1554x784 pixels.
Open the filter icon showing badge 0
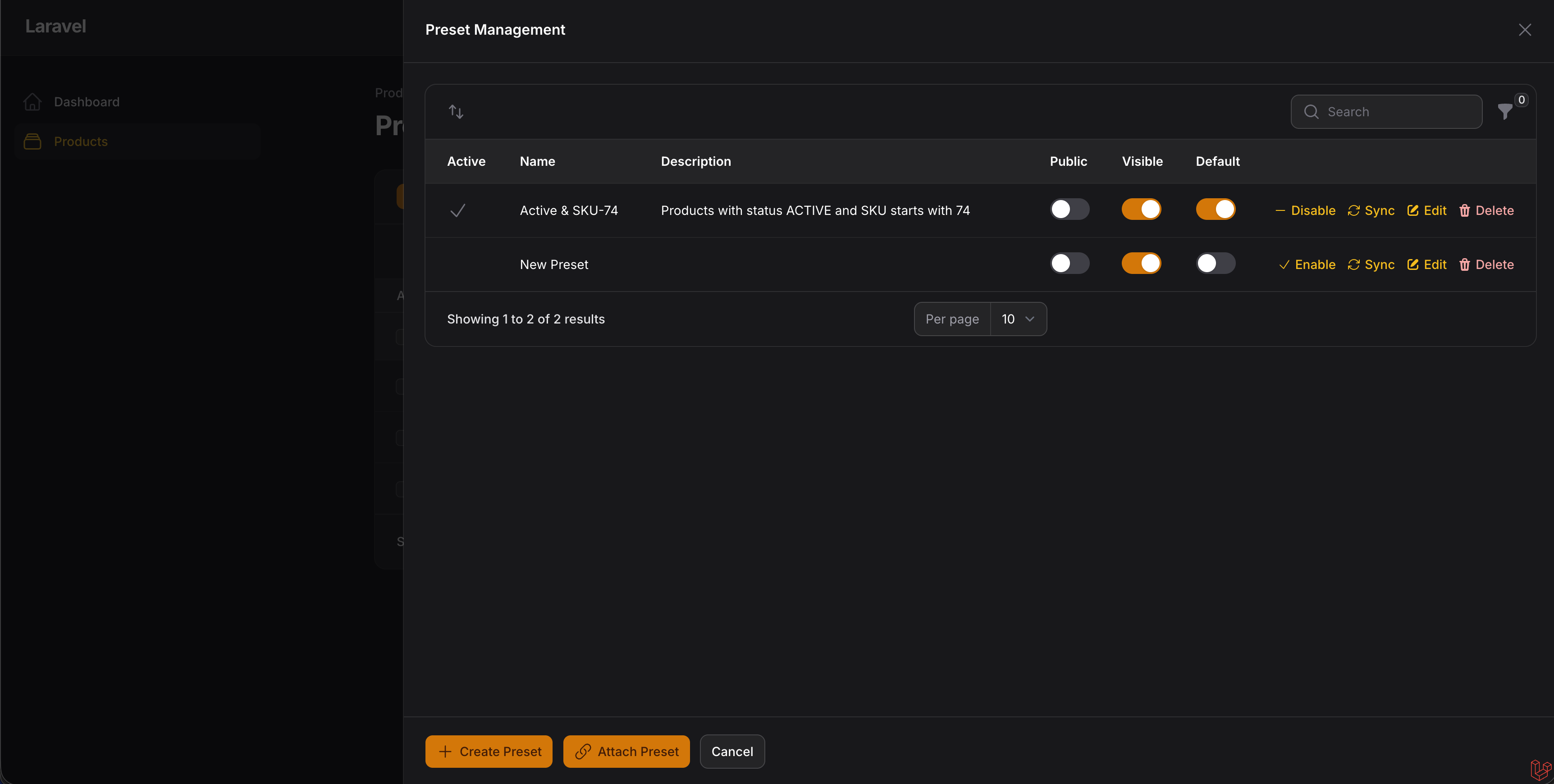pyautogui.click(x=1506, y=112)
